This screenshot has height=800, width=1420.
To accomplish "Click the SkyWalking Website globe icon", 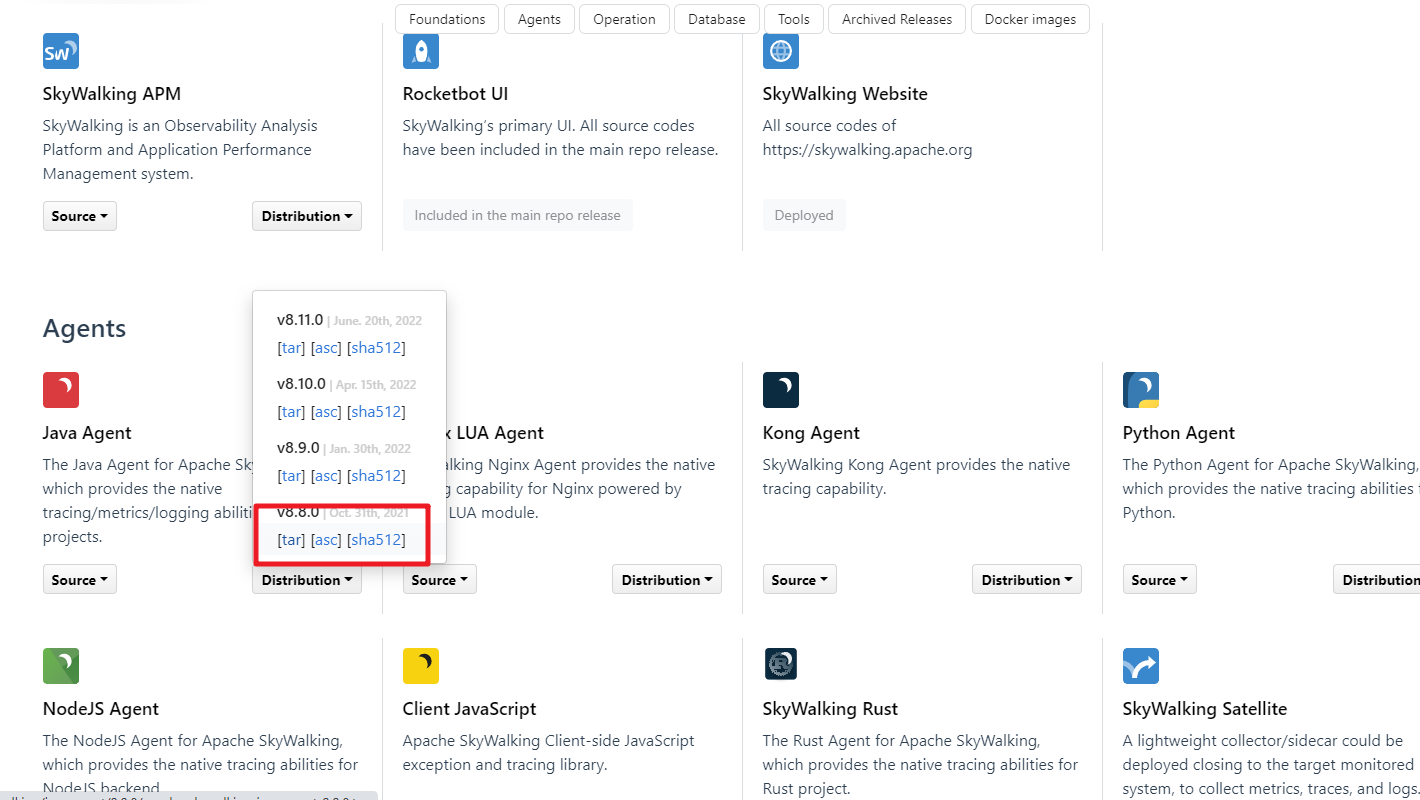I will [x=781, y=51].
